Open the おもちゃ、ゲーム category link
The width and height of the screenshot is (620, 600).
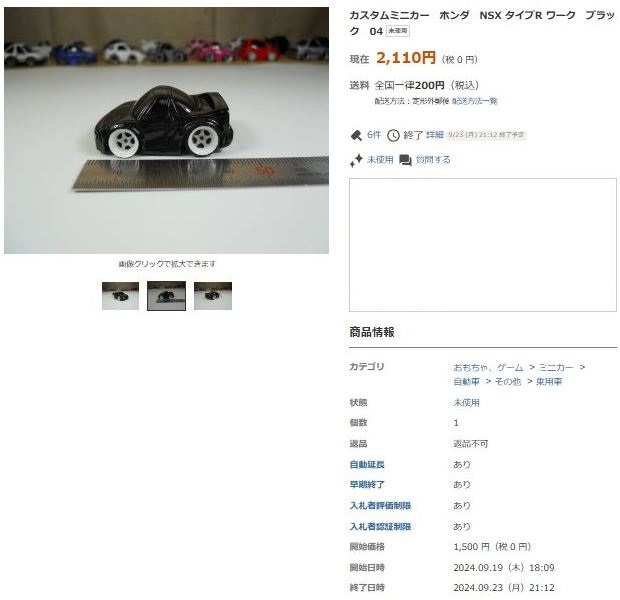pyautogui.click(x=488, y=367)
